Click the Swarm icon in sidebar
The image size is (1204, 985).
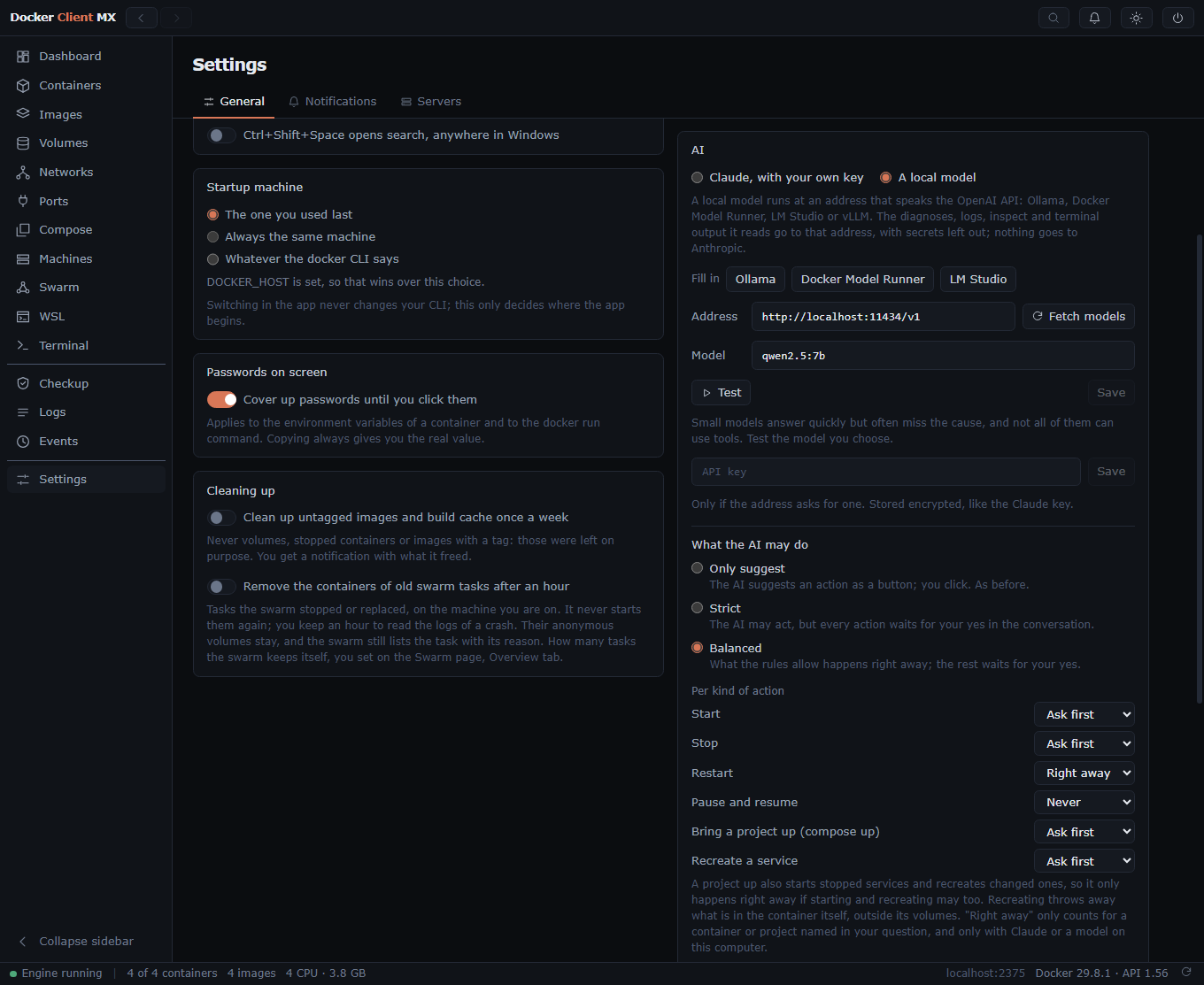tap(23, 288)
